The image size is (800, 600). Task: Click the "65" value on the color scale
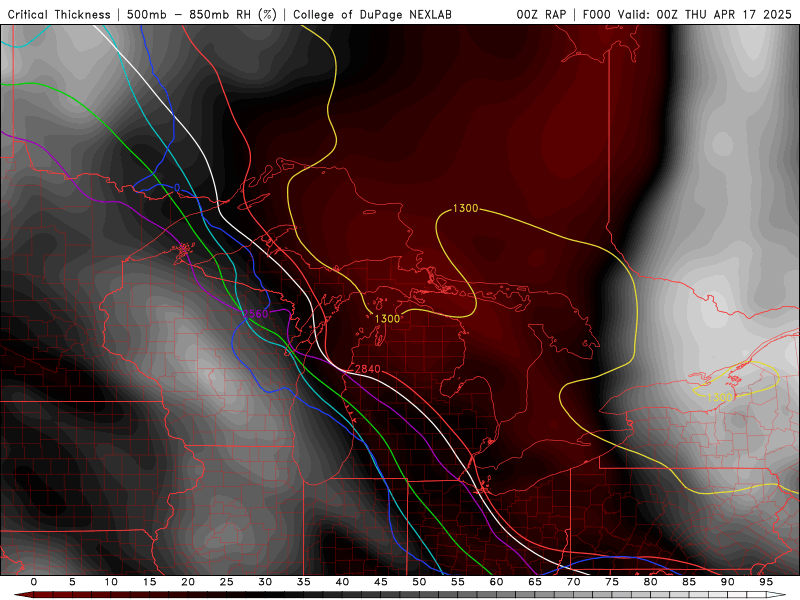pos(535,582)
